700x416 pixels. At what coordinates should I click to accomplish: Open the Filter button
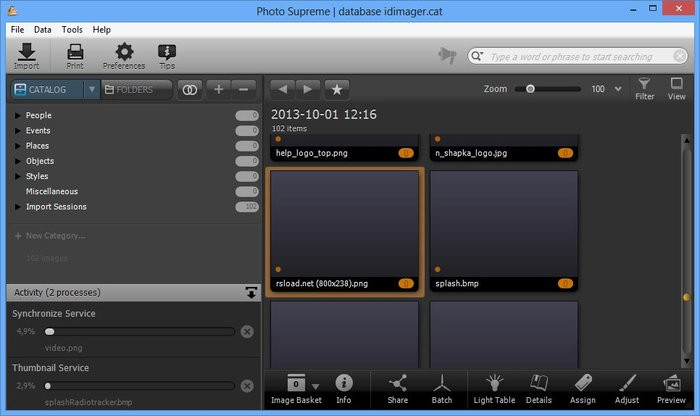(x=645, y=89)
